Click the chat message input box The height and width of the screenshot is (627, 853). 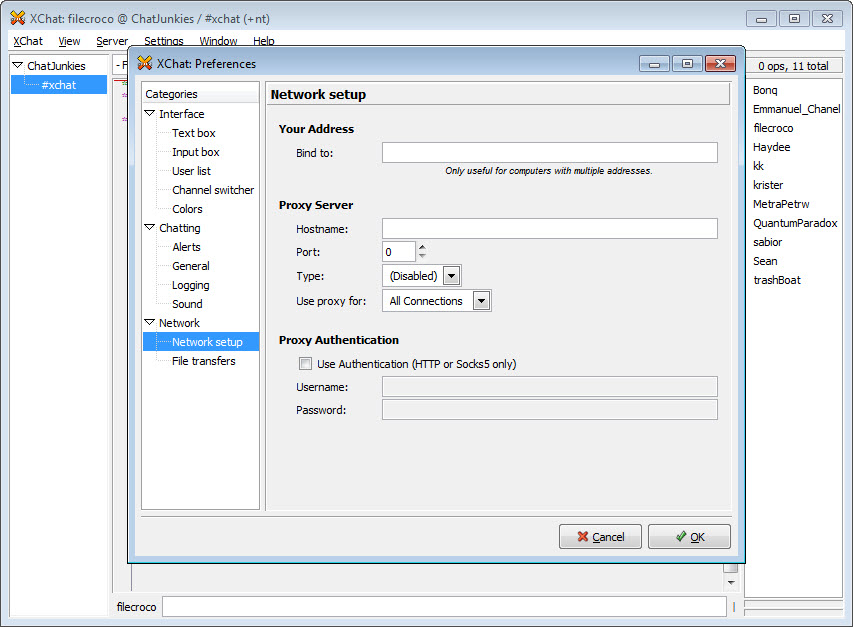point(444,606)
